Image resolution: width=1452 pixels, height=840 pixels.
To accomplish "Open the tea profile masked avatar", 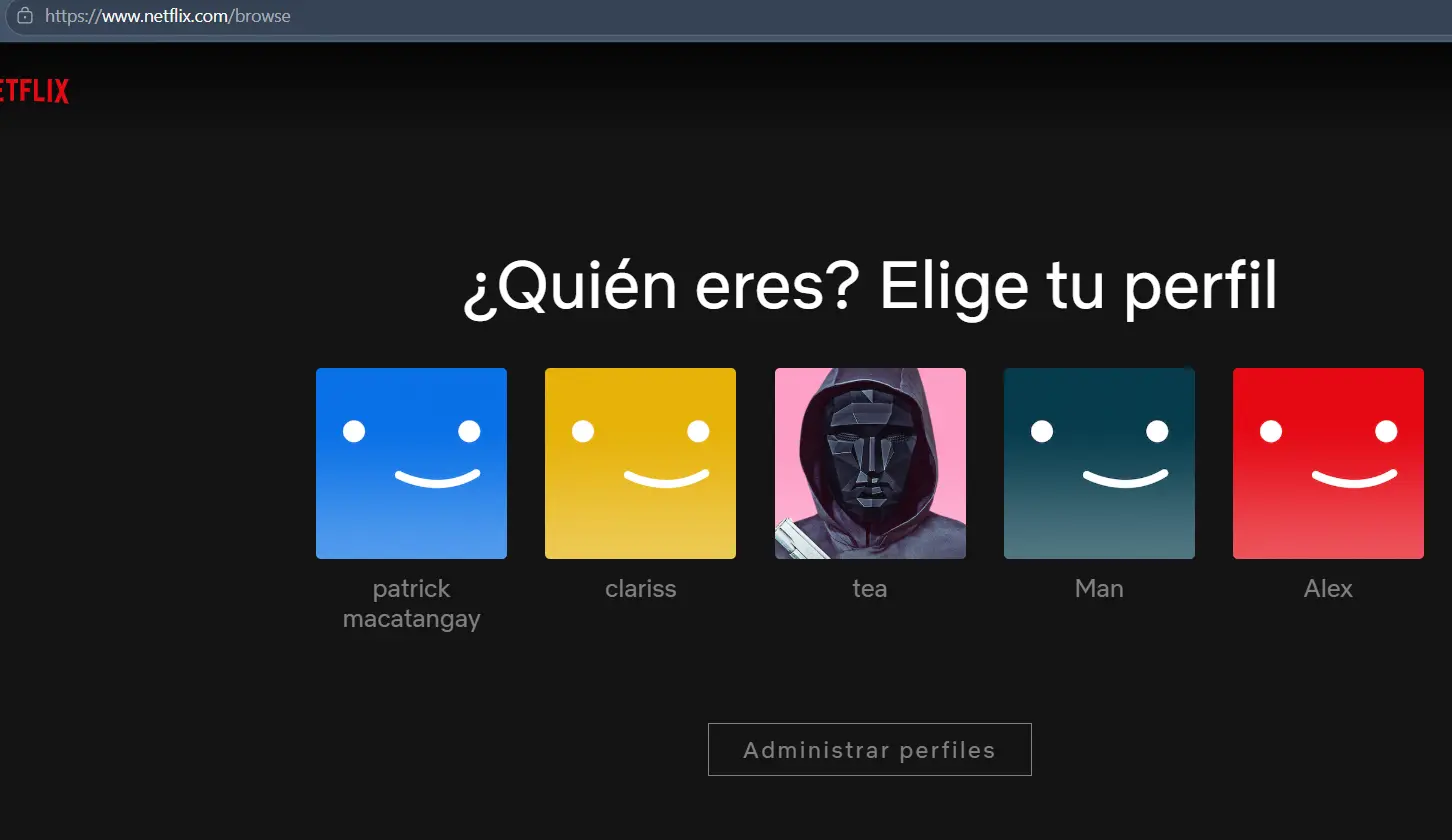I will (x=870, y=463).
